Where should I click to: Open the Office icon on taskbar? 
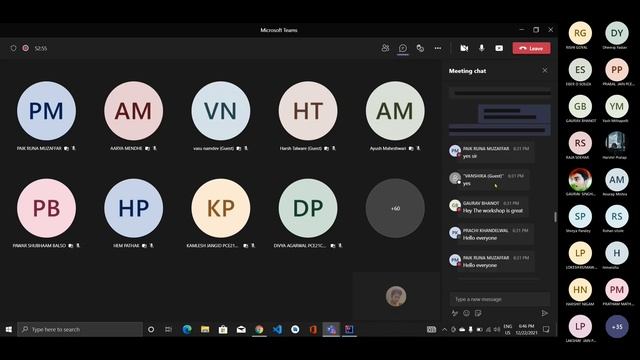coord(313,329)
